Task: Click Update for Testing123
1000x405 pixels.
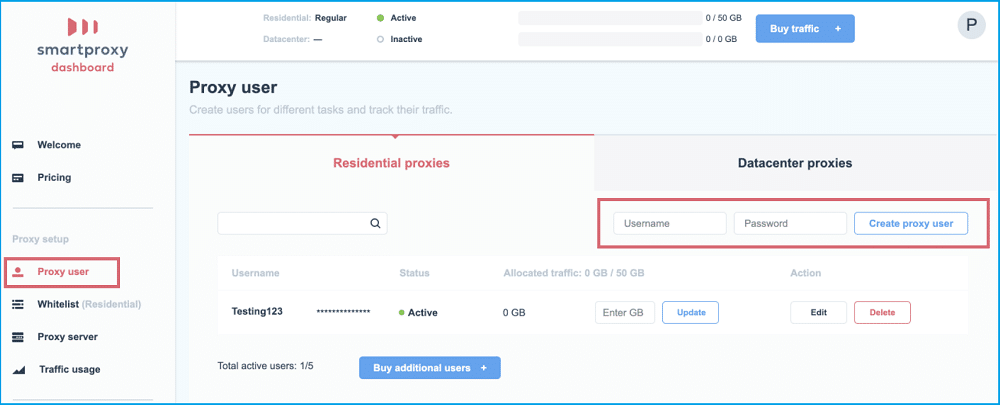Action: 691,313
